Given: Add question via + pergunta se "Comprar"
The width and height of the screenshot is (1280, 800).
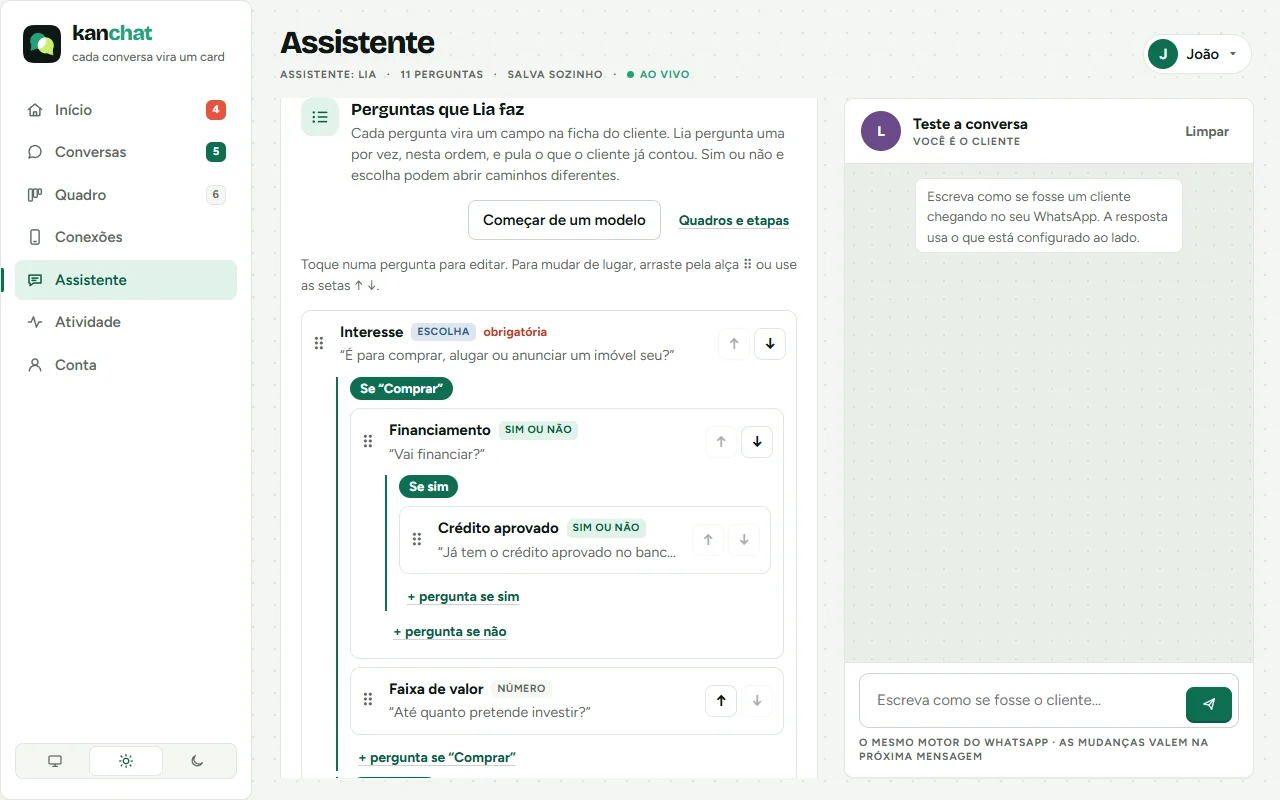Looking at the screenshot, I should tap(437, 758).
